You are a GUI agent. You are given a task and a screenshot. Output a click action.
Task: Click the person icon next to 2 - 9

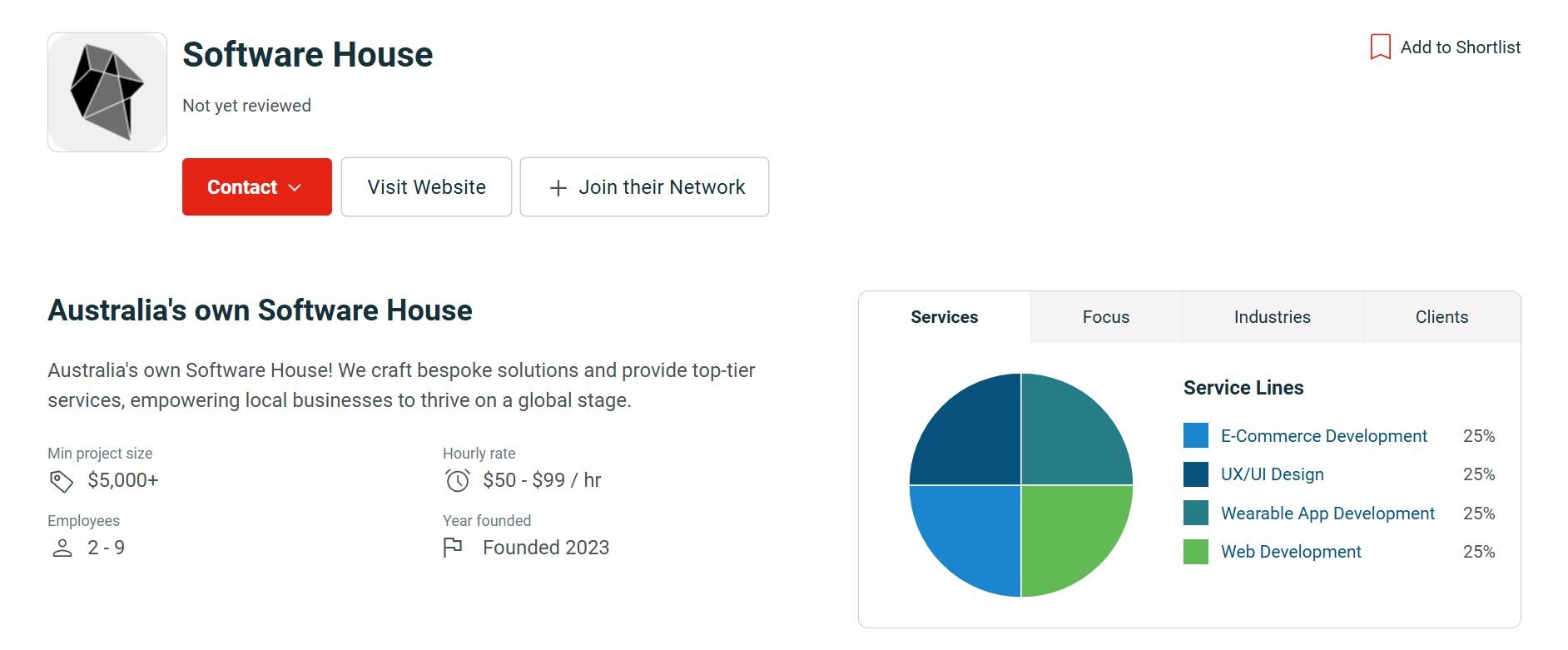(x=62, y=548)
